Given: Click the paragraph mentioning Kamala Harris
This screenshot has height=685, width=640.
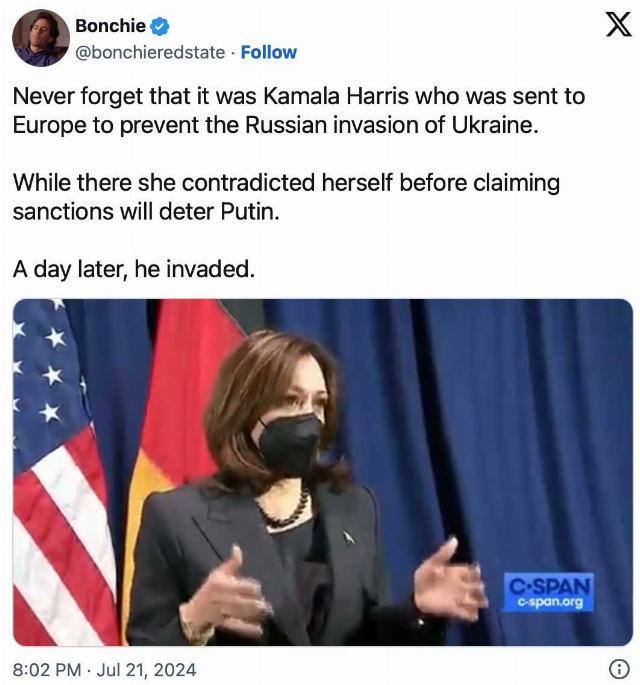Looking at the screenshot, I should [299, 111].
